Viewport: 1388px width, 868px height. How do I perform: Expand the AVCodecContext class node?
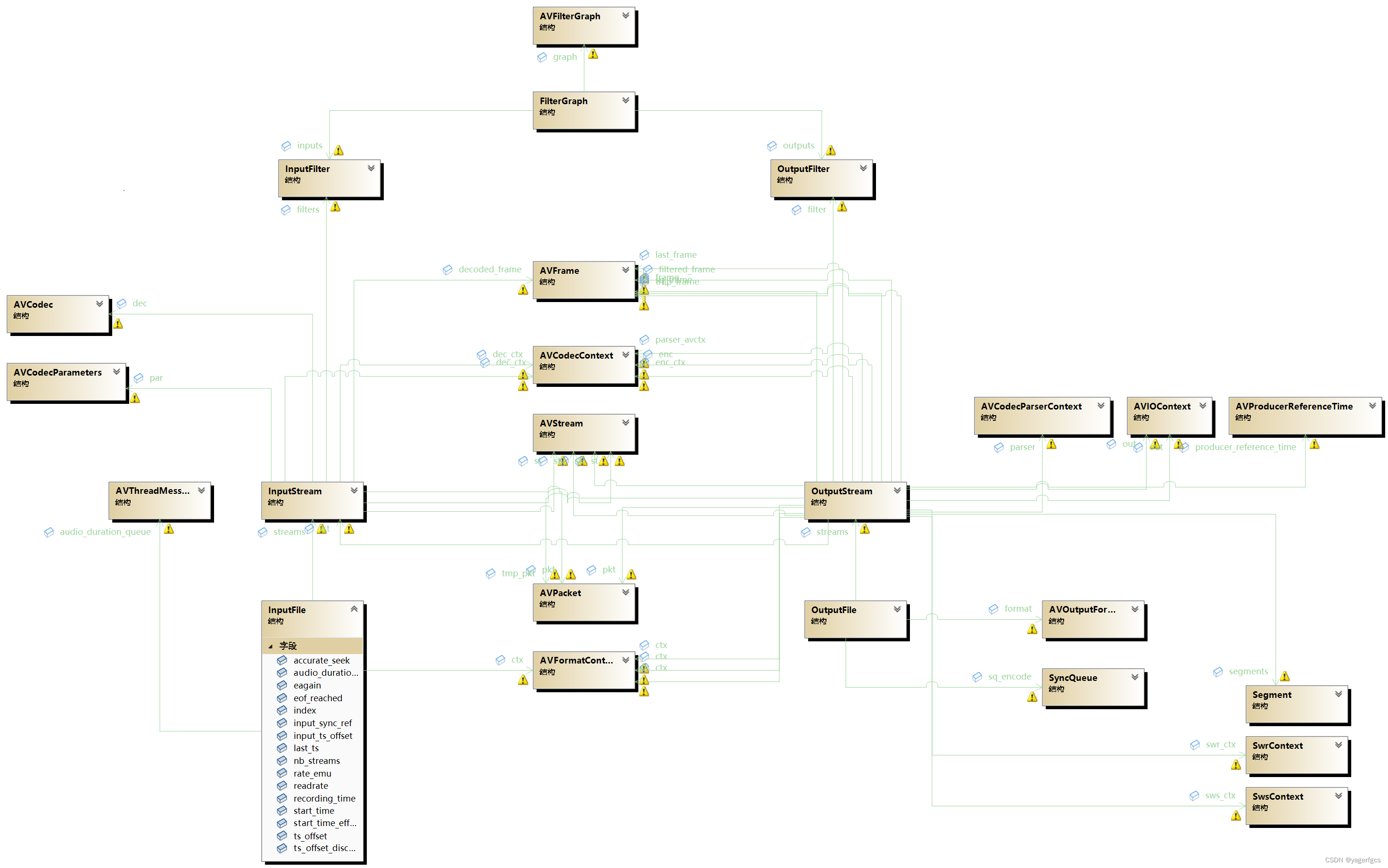(625, 355)
